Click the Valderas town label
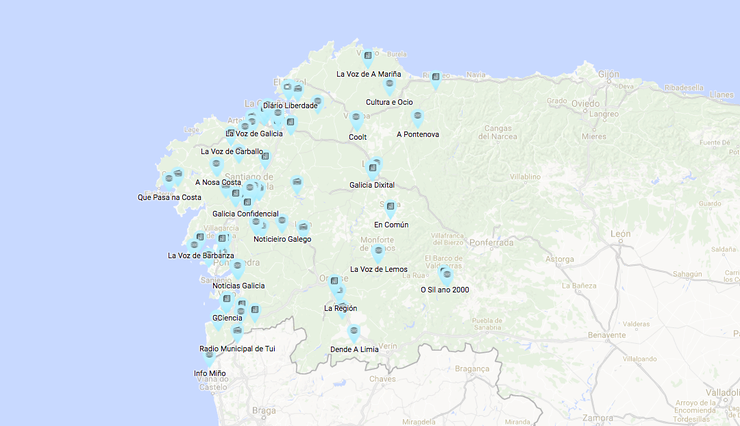This screenshot has width=740, height=426. point(636,324)
